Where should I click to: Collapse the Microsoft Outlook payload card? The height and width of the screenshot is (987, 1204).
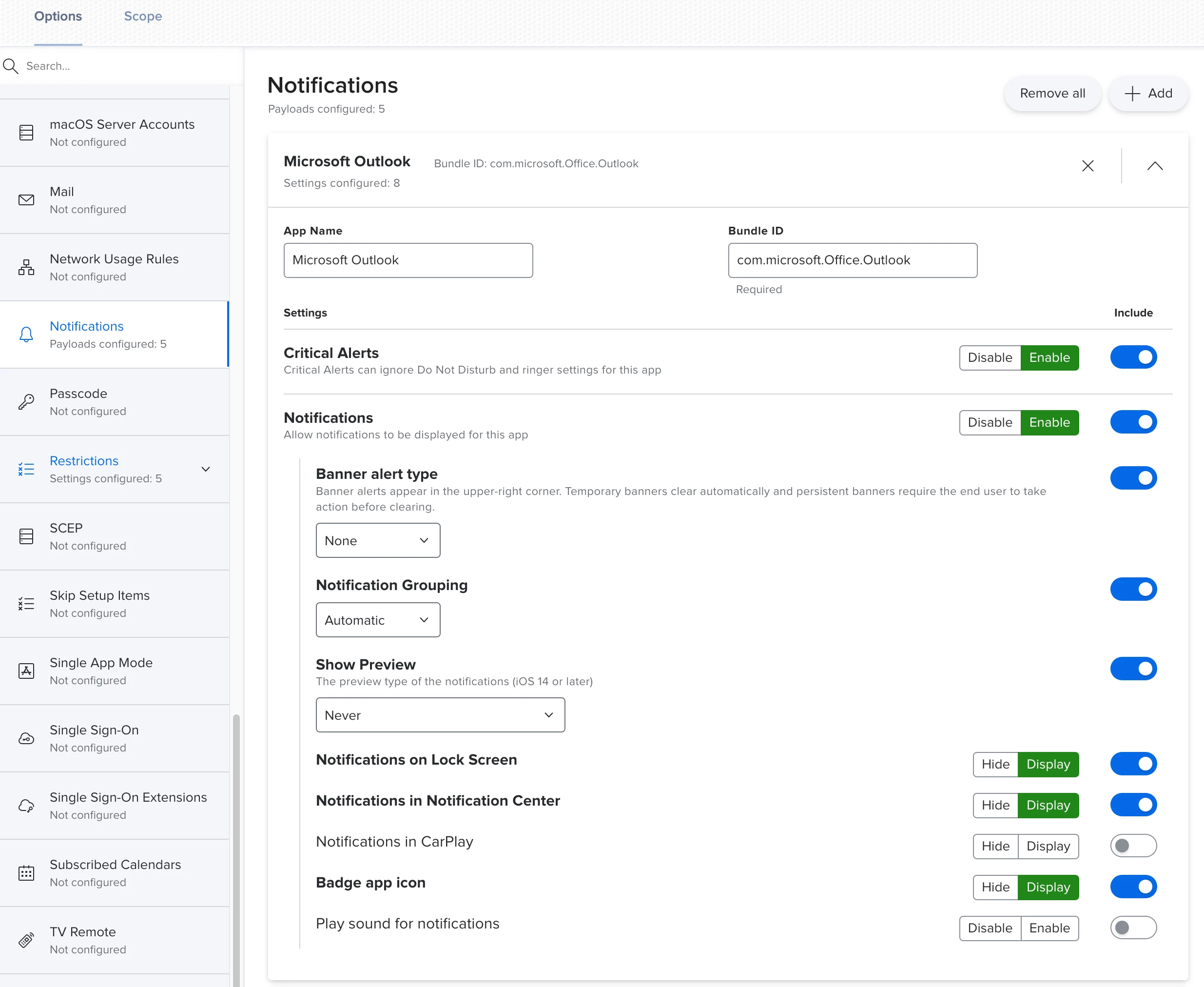[1155, 166]
